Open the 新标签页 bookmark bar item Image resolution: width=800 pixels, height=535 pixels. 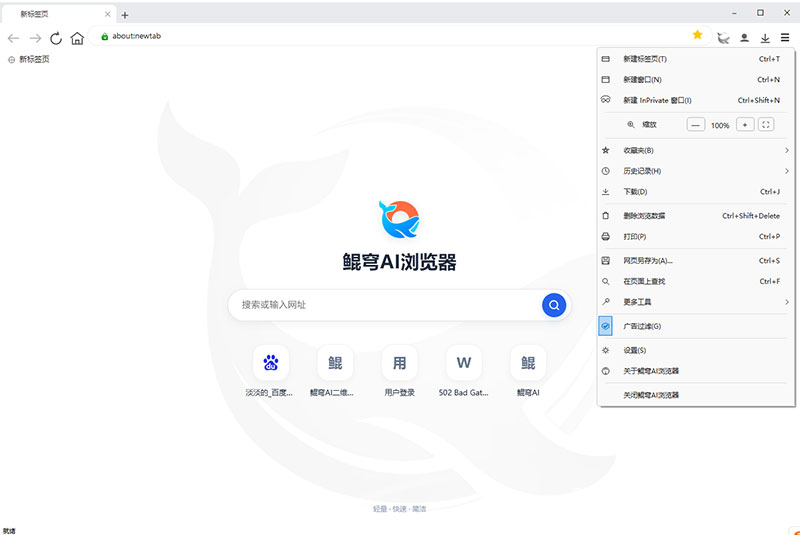pos(29,60)
